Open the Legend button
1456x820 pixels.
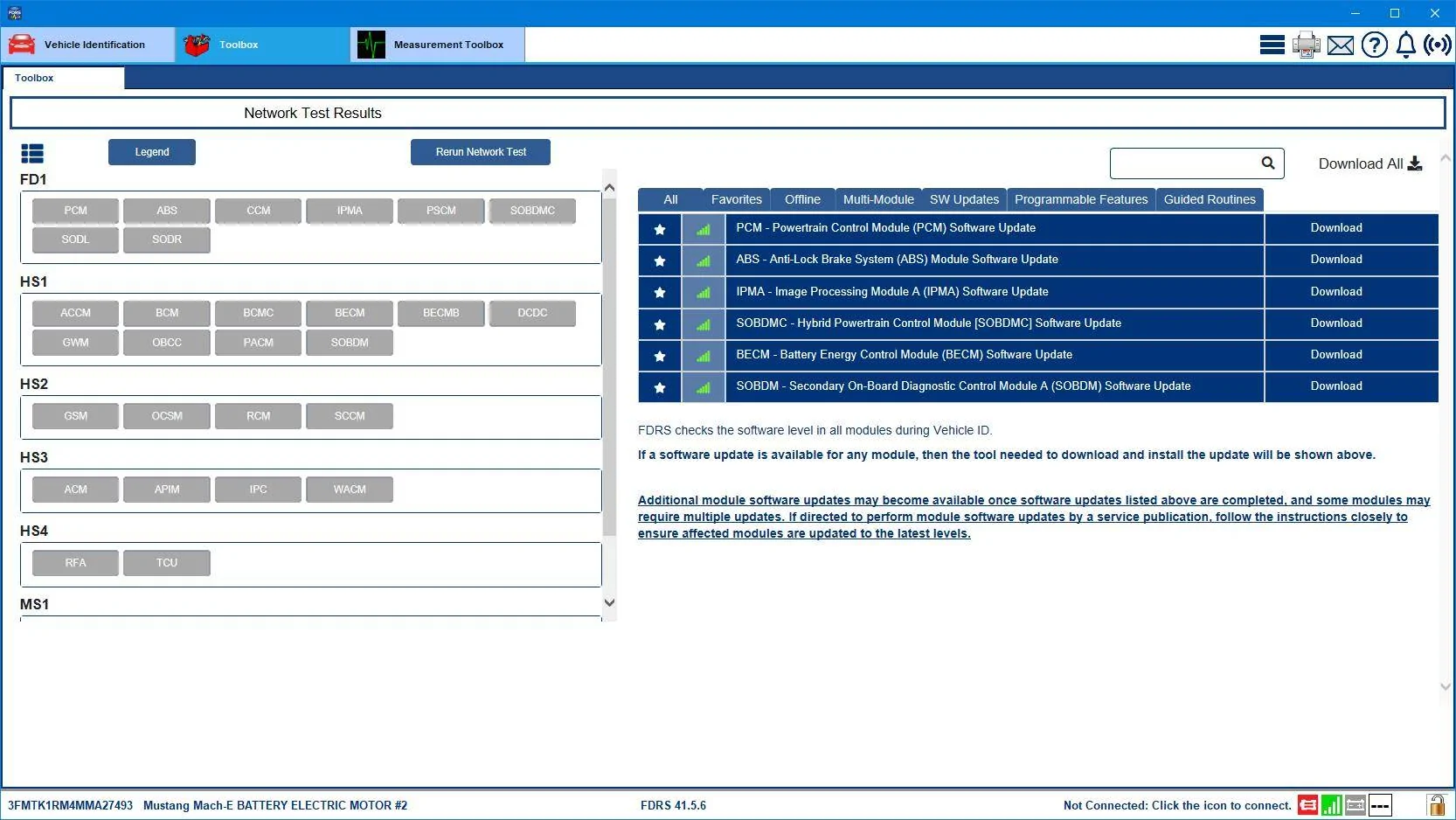click(152, 152)
